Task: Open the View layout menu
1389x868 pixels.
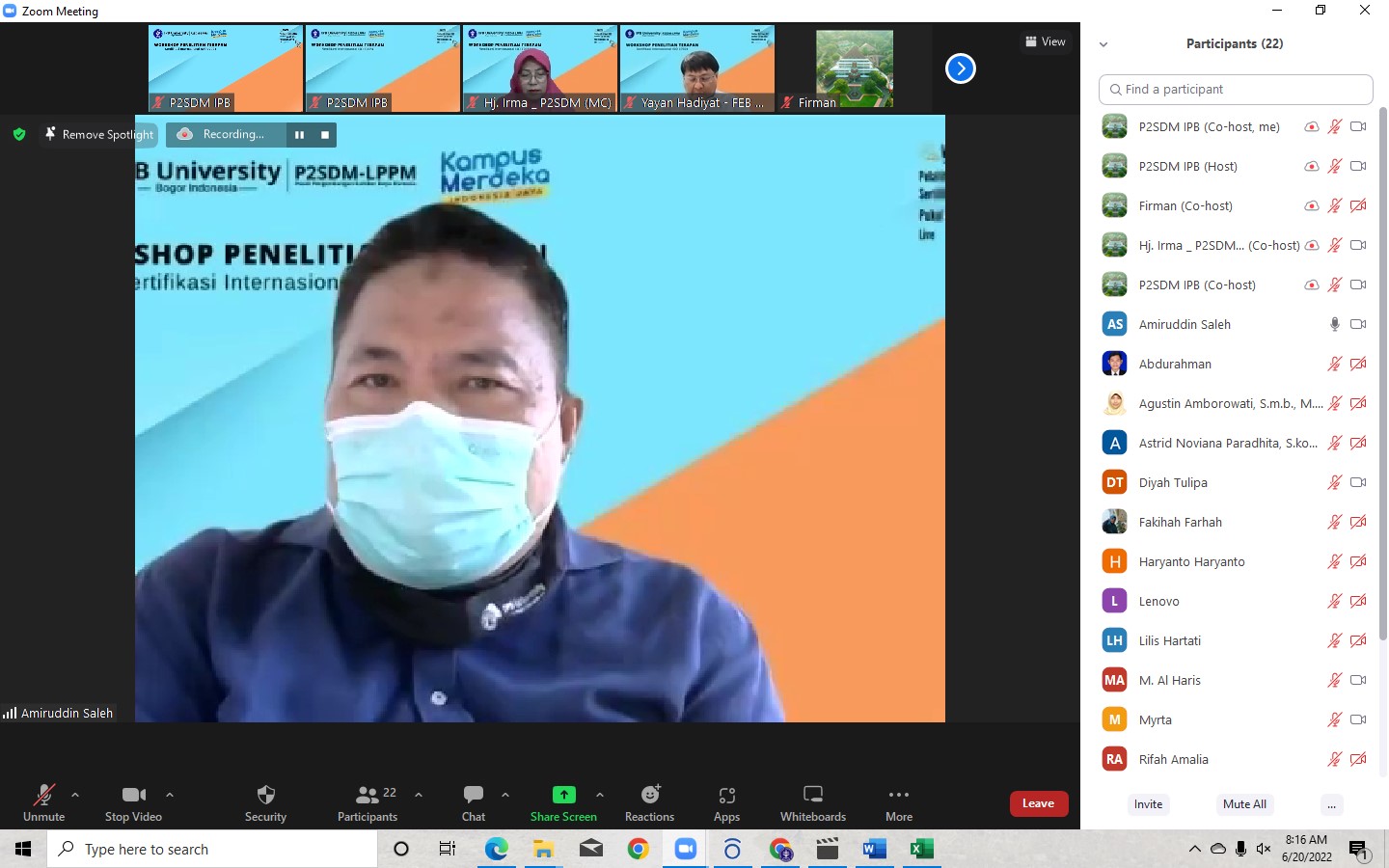Action: [x=1046, y=41]
